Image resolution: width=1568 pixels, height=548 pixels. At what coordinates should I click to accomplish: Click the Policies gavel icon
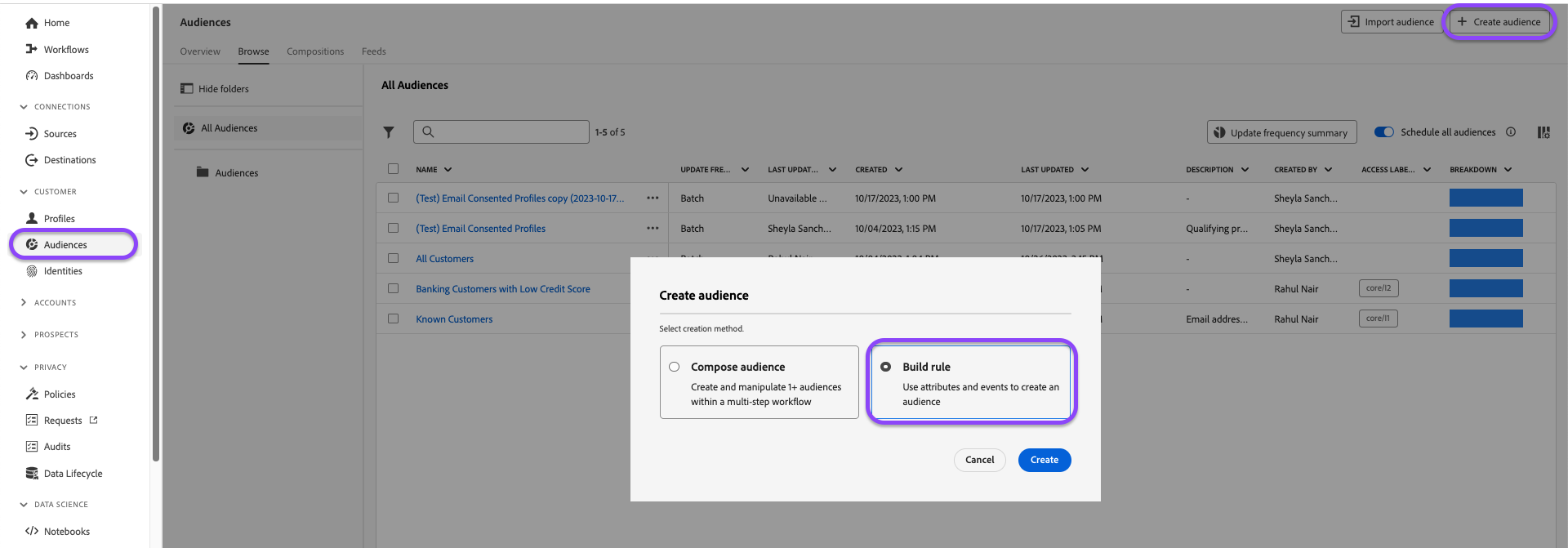pyautogui.click(x=32, y=394)
